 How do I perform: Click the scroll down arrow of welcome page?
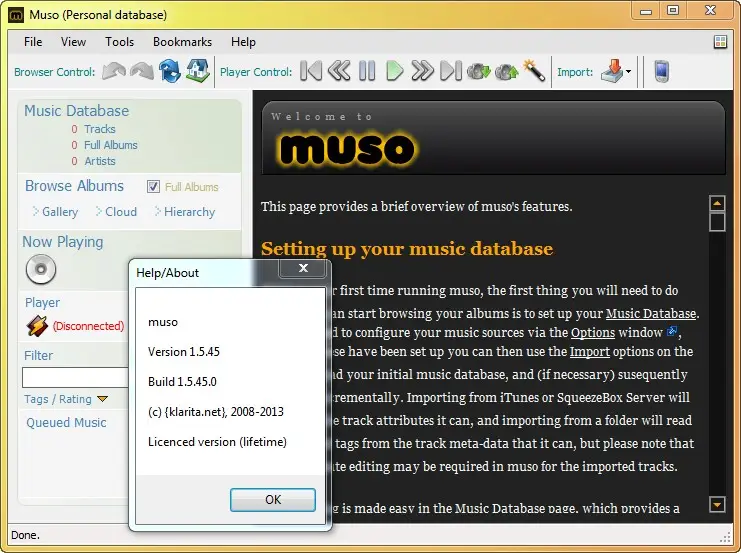pos(717,505)
